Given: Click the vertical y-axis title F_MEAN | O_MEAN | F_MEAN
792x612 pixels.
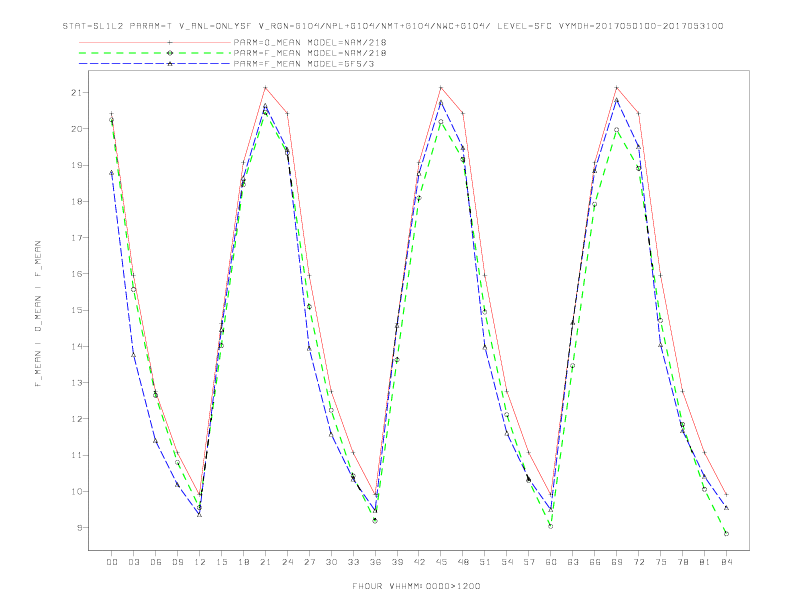Looking at the screenshot, I should pos(38,314).
